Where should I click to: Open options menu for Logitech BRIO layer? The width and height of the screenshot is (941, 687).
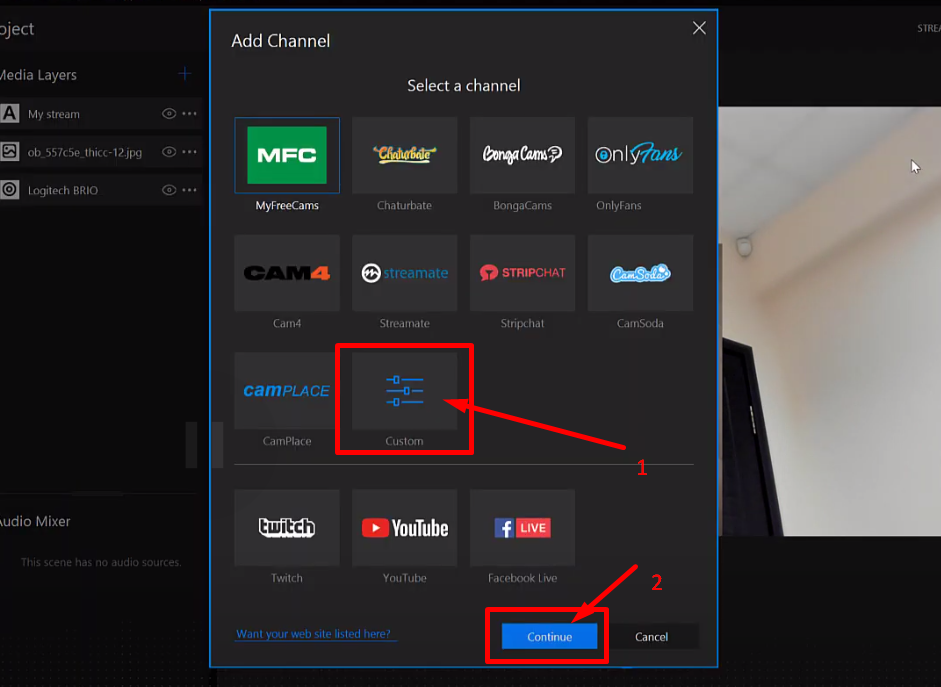click(x=189, y=190)
